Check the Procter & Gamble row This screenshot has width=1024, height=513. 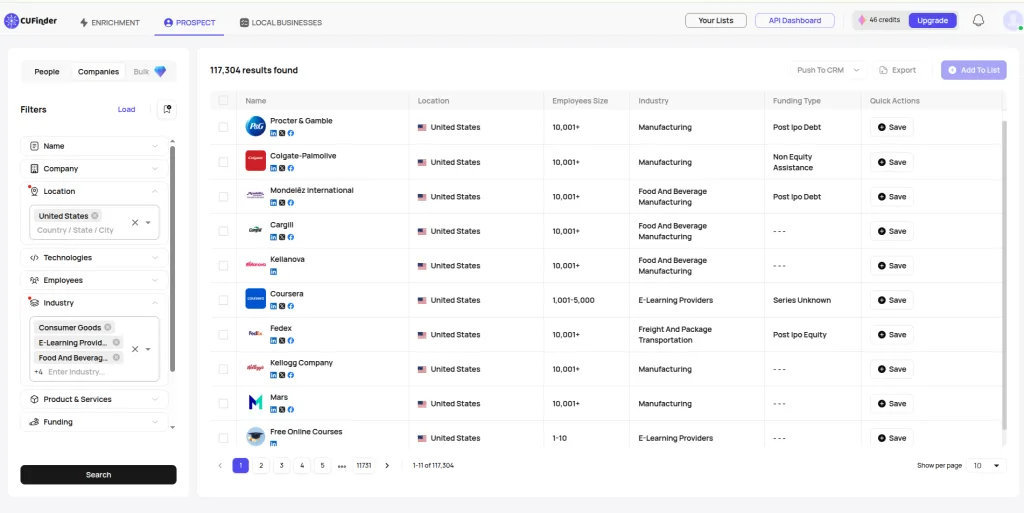coord(223,127)
